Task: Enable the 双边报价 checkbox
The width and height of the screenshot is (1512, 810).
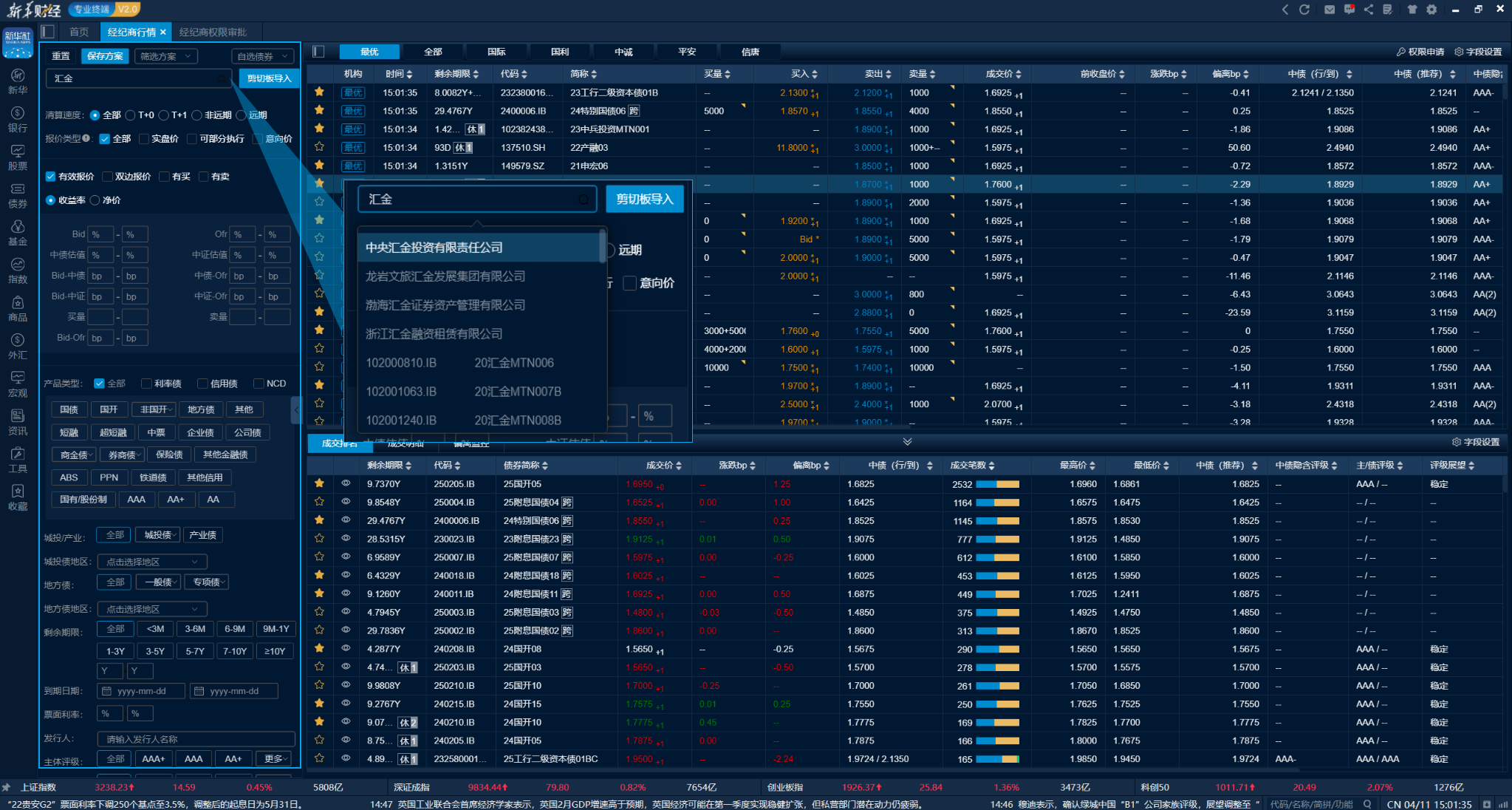Action: [x=108, y=177]
